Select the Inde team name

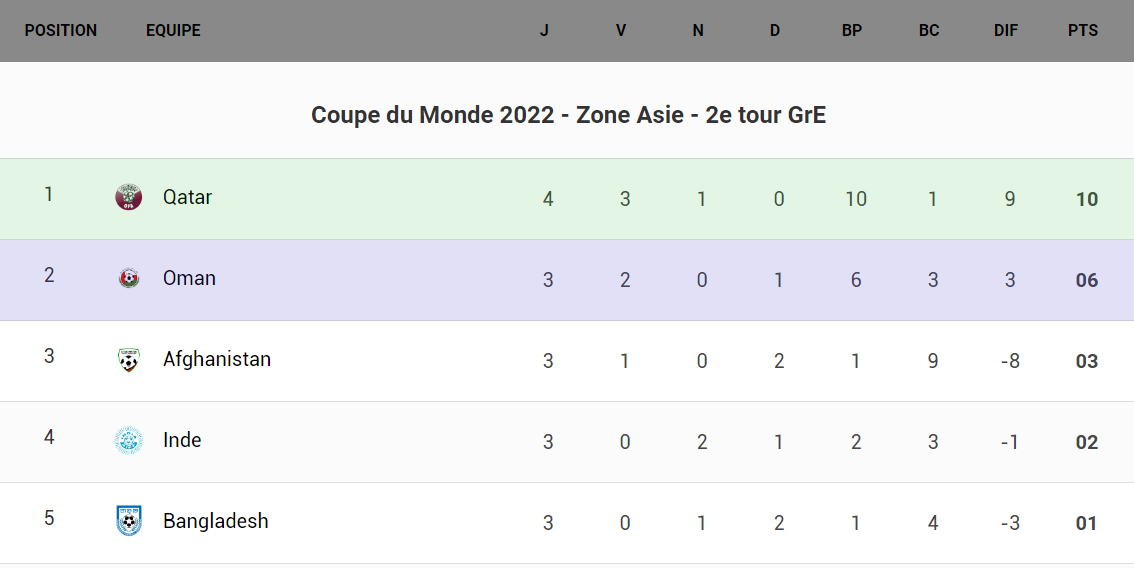tap(182, 440)
